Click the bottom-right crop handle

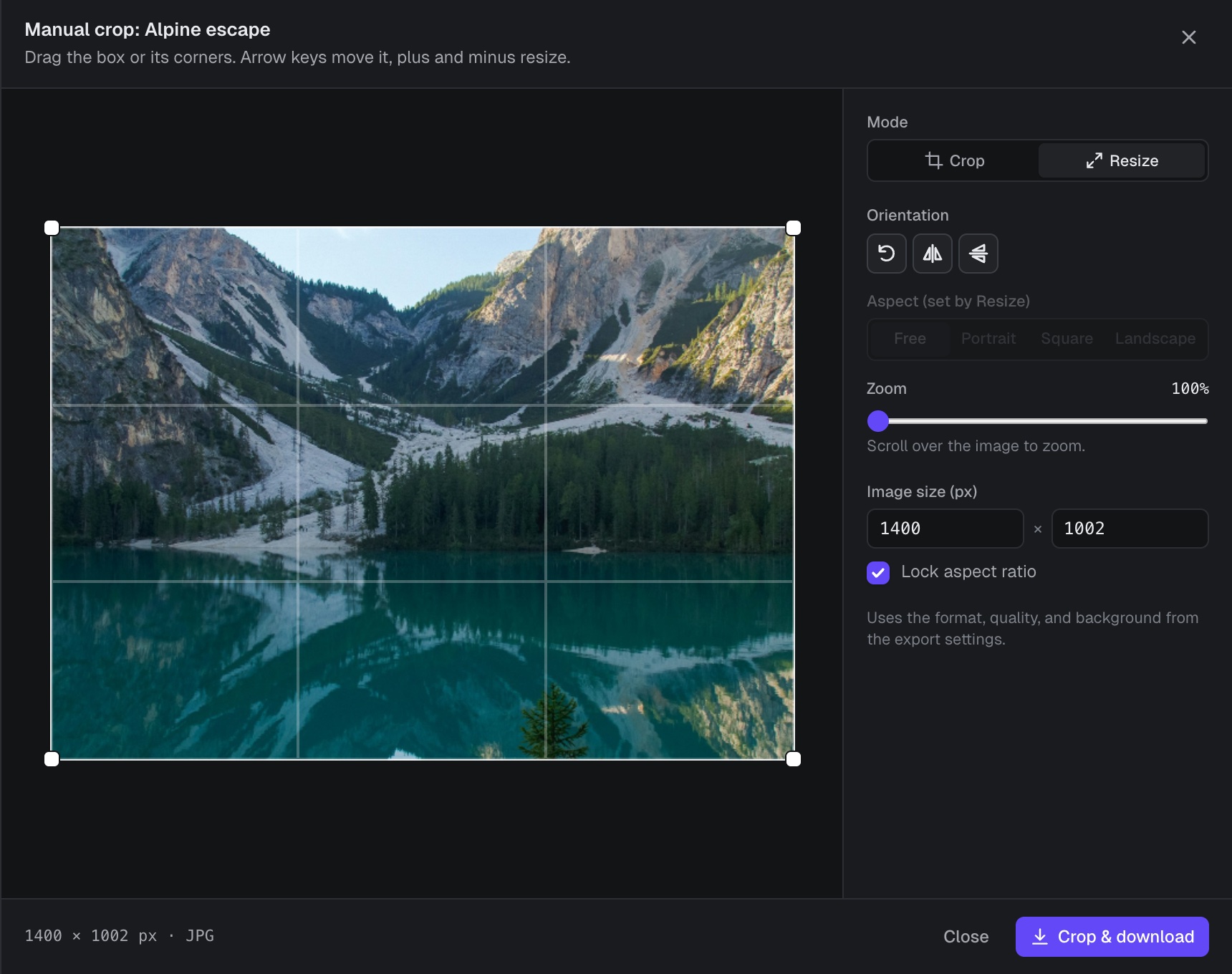pyautogui.click(x=794, y=759)
